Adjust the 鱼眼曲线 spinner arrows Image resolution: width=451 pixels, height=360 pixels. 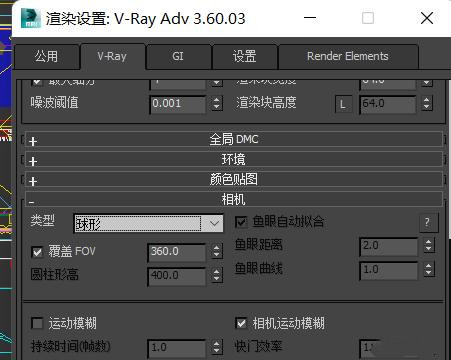429,270
